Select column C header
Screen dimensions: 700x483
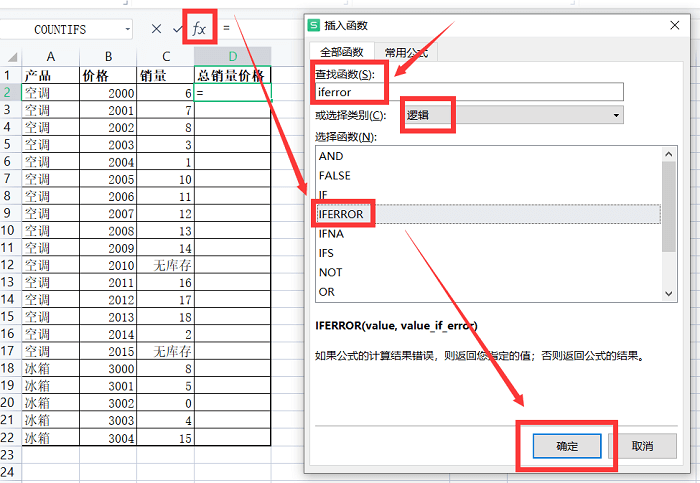tap(166, 57)
